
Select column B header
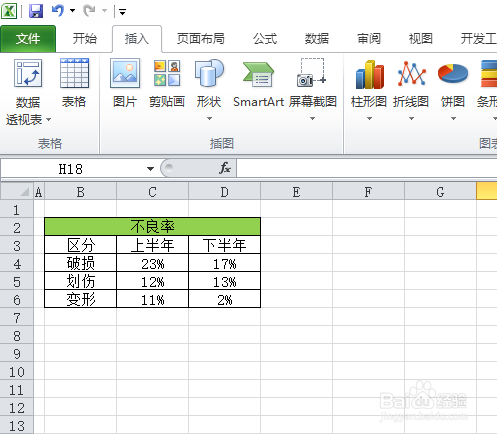(x=80, y=192)
